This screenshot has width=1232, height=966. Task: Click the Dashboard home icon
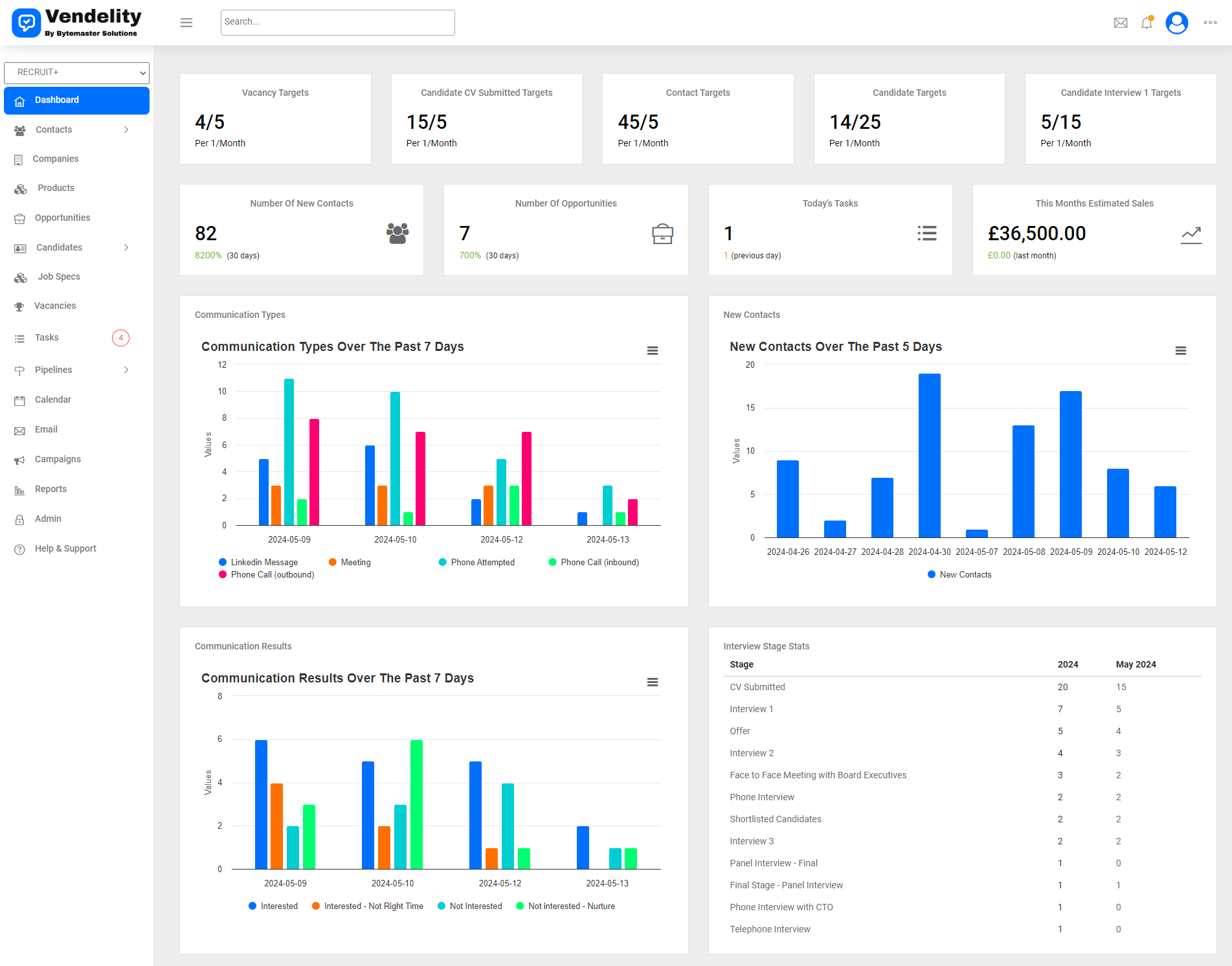tap(20, 101)
